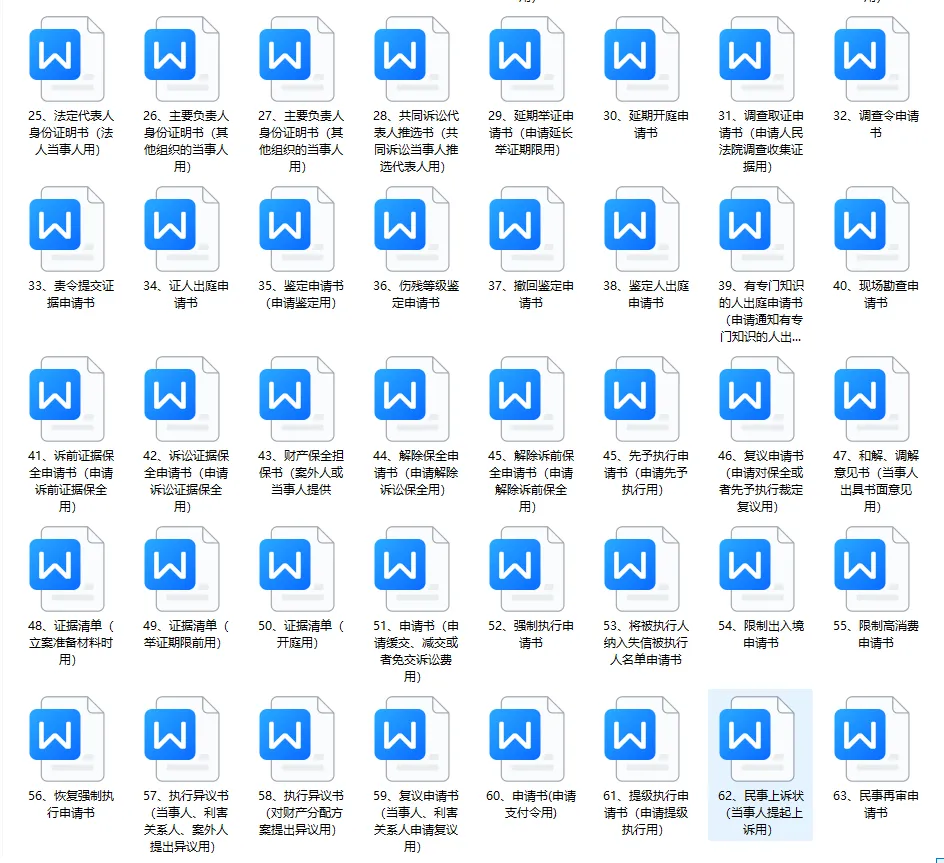
Task: Select the file icon for 28 共同诉讼代表人推选书
Action: [x=412, y=59]
